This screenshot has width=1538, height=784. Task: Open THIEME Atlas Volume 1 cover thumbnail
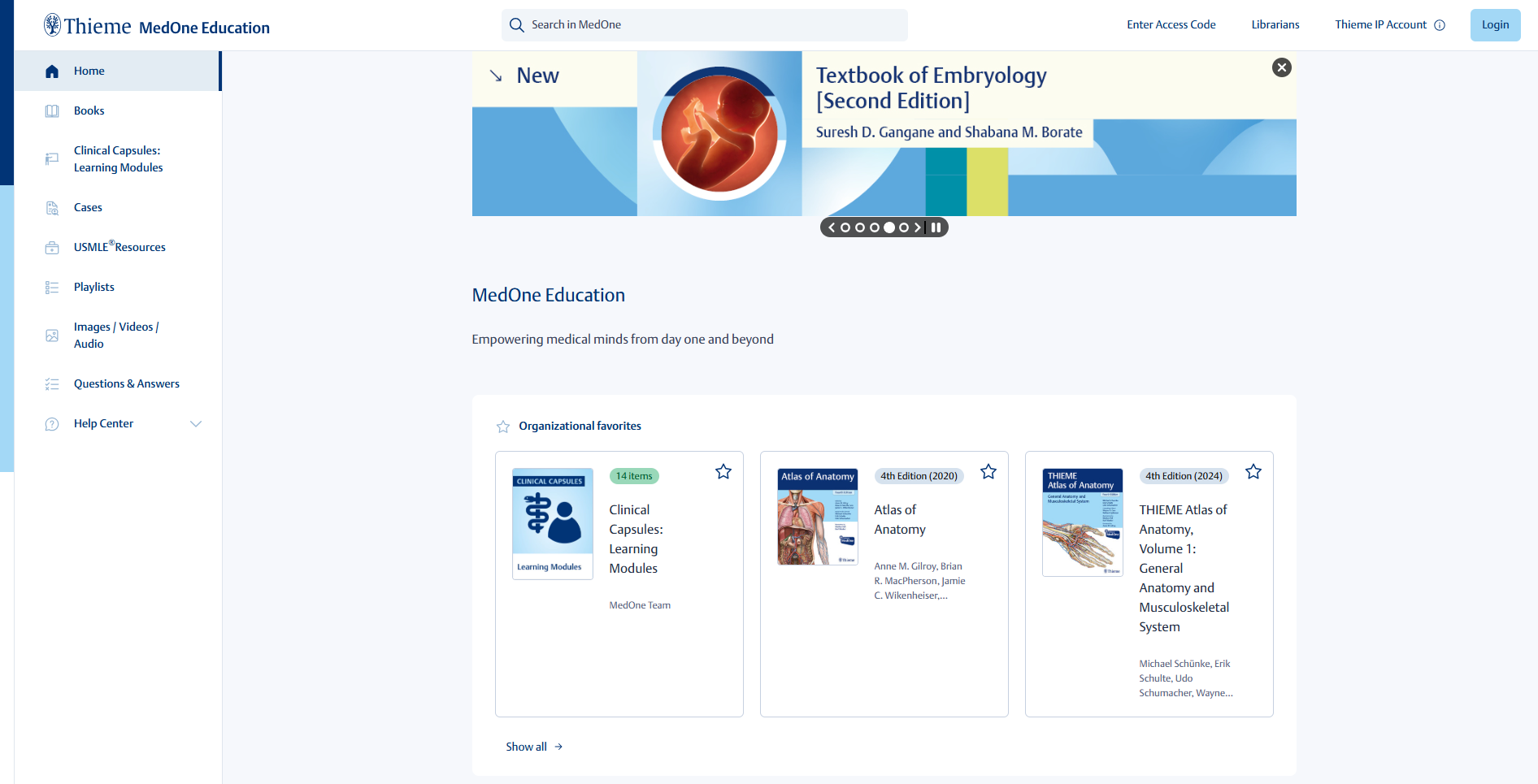1082,522
